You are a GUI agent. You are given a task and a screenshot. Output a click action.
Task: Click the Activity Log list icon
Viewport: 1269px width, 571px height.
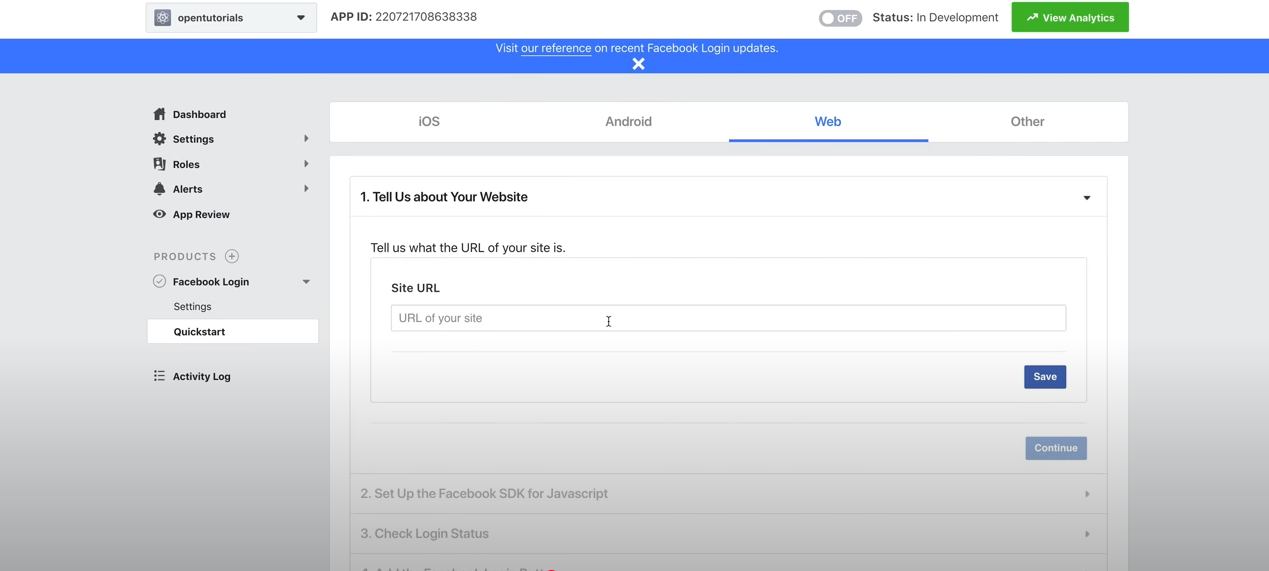tap(159, 376)
